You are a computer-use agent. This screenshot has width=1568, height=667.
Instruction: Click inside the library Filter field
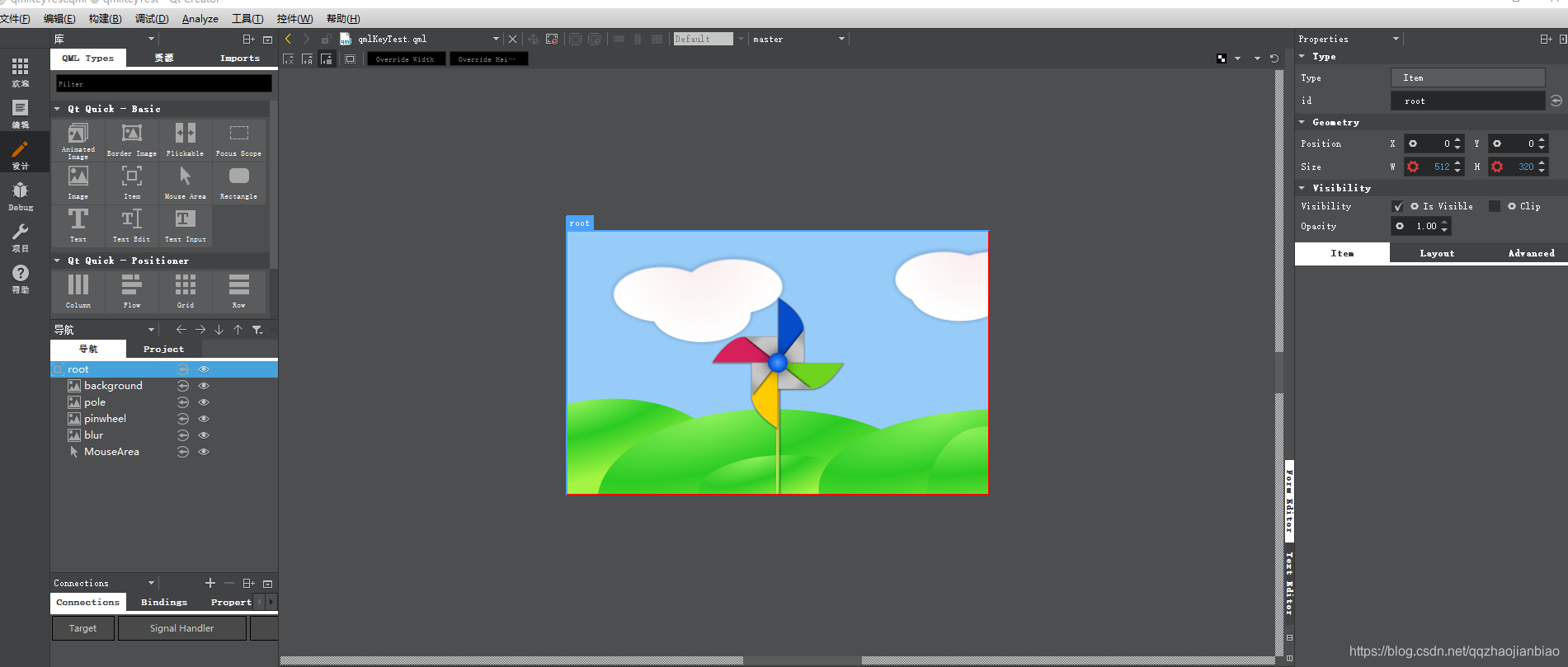point(163,83)
